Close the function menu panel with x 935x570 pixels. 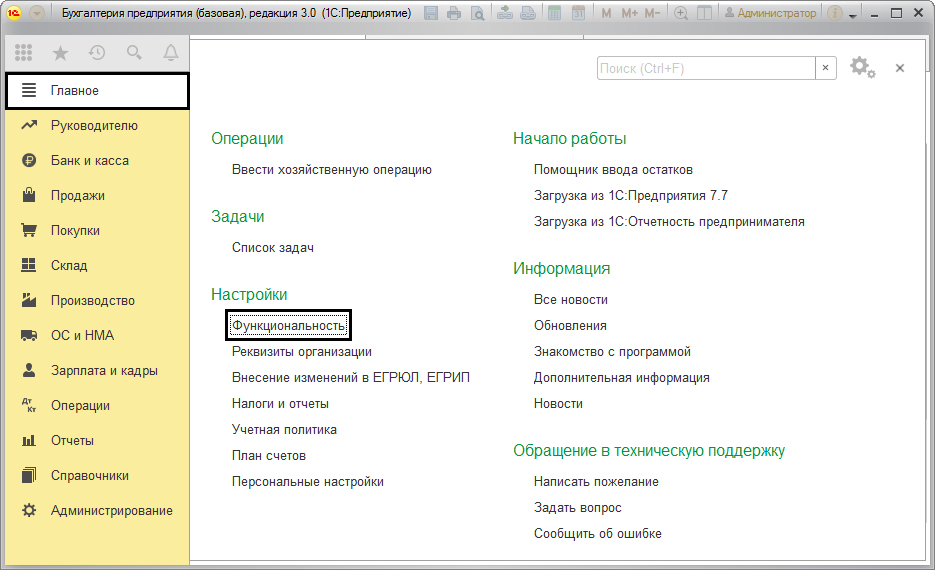(900, 68)
